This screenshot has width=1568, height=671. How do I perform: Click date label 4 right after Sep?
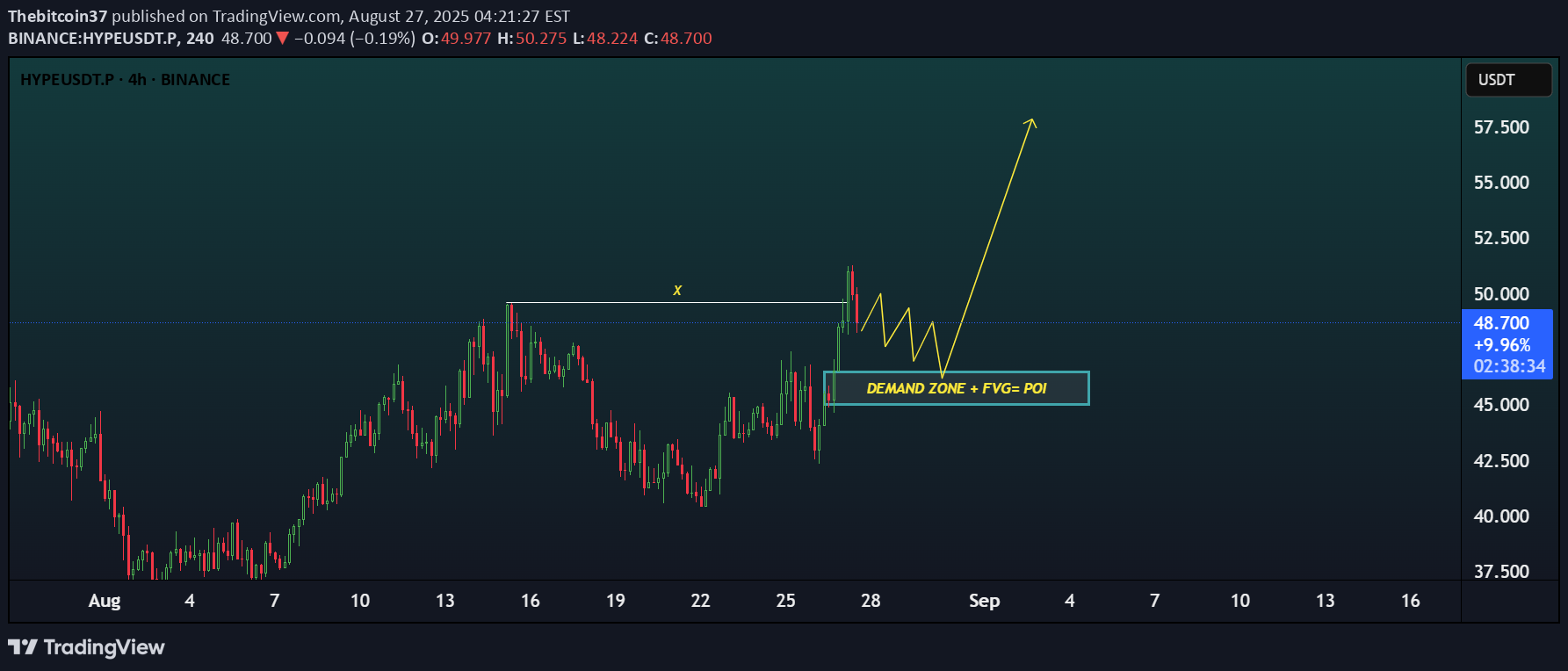tap(1069, 601)
